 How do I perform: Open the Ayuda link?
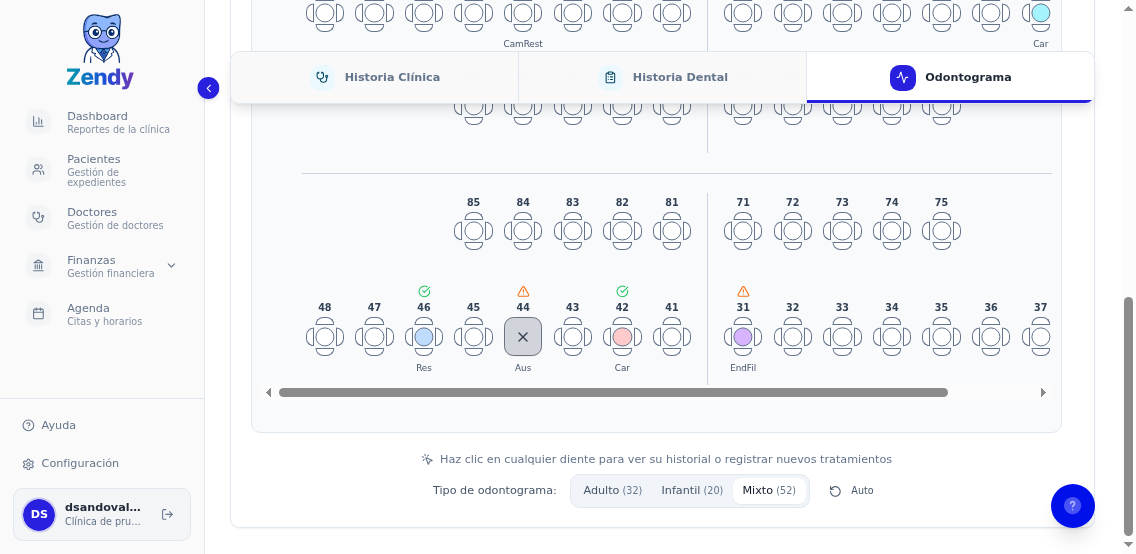click(x=49, y=425)
